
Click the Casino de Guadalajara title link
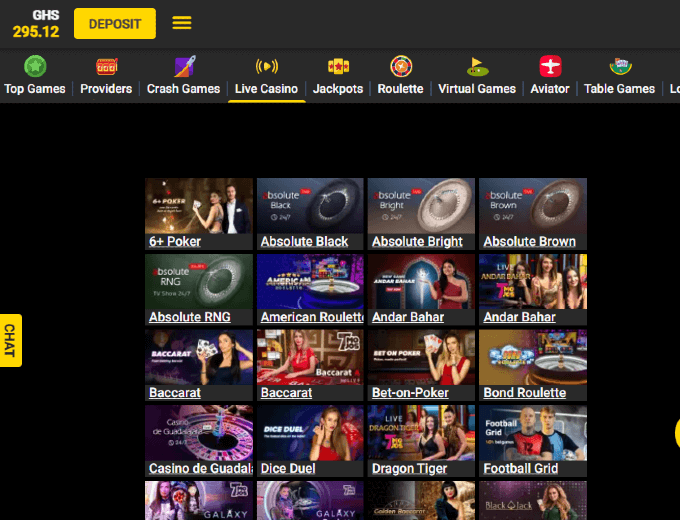(200, 468)
